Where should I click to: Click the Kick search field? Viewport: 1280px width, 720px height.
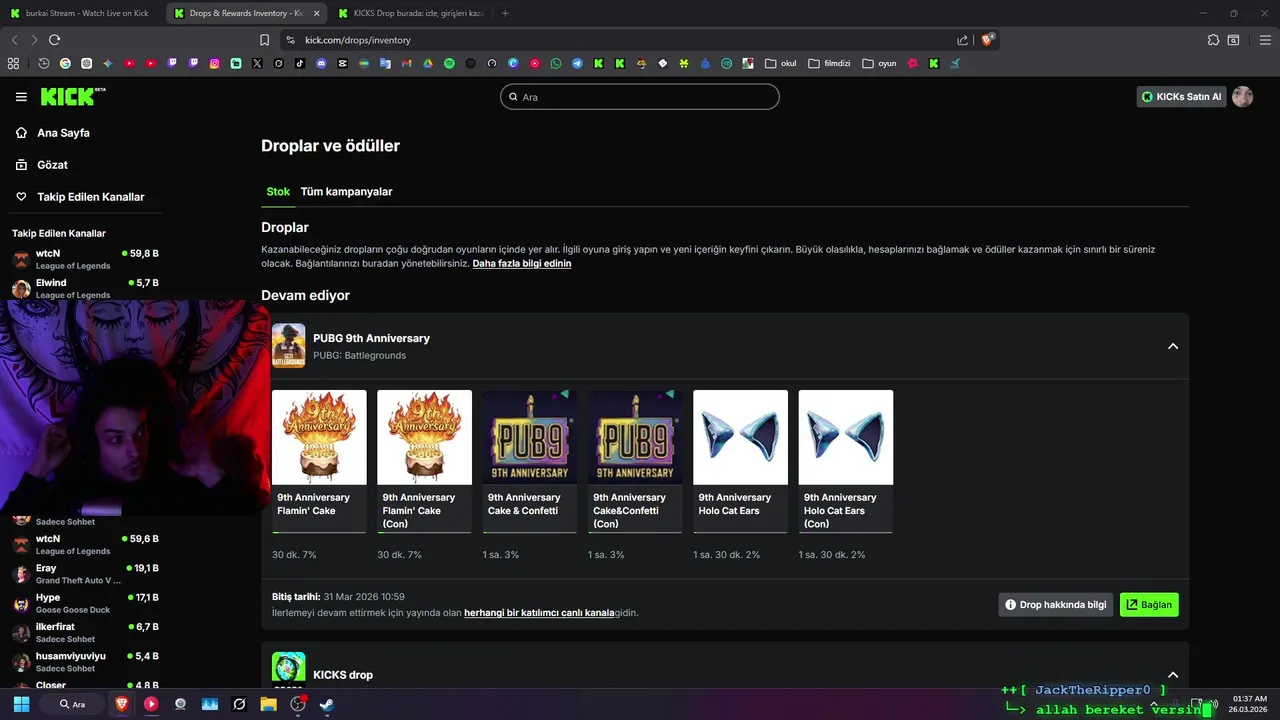[x=640, y=97]
